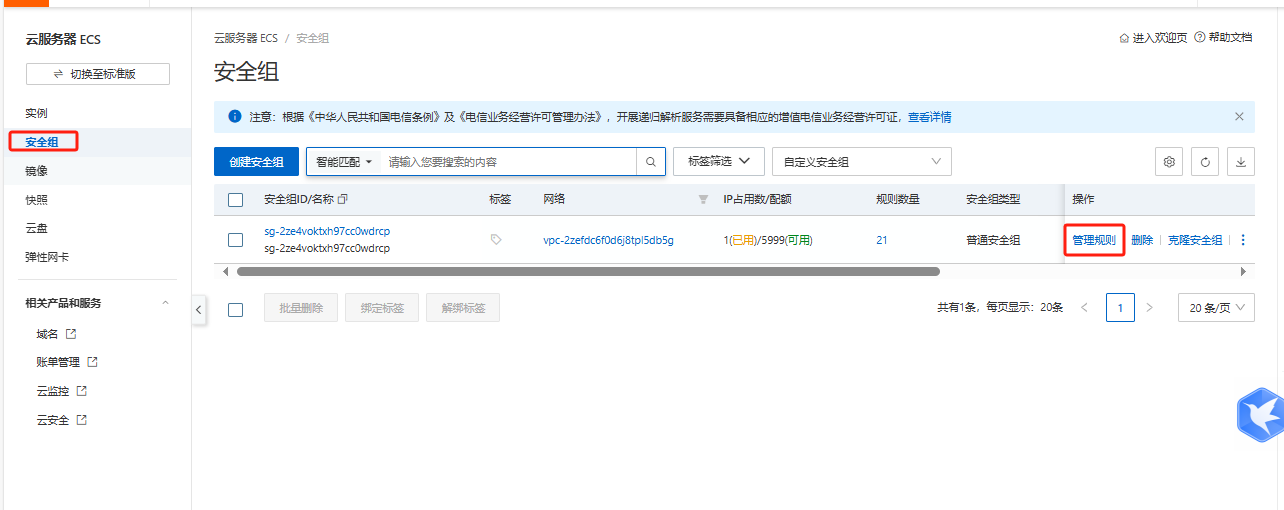
Task: Expand the 标签筛选 dropdown
Action: [719, 162]
